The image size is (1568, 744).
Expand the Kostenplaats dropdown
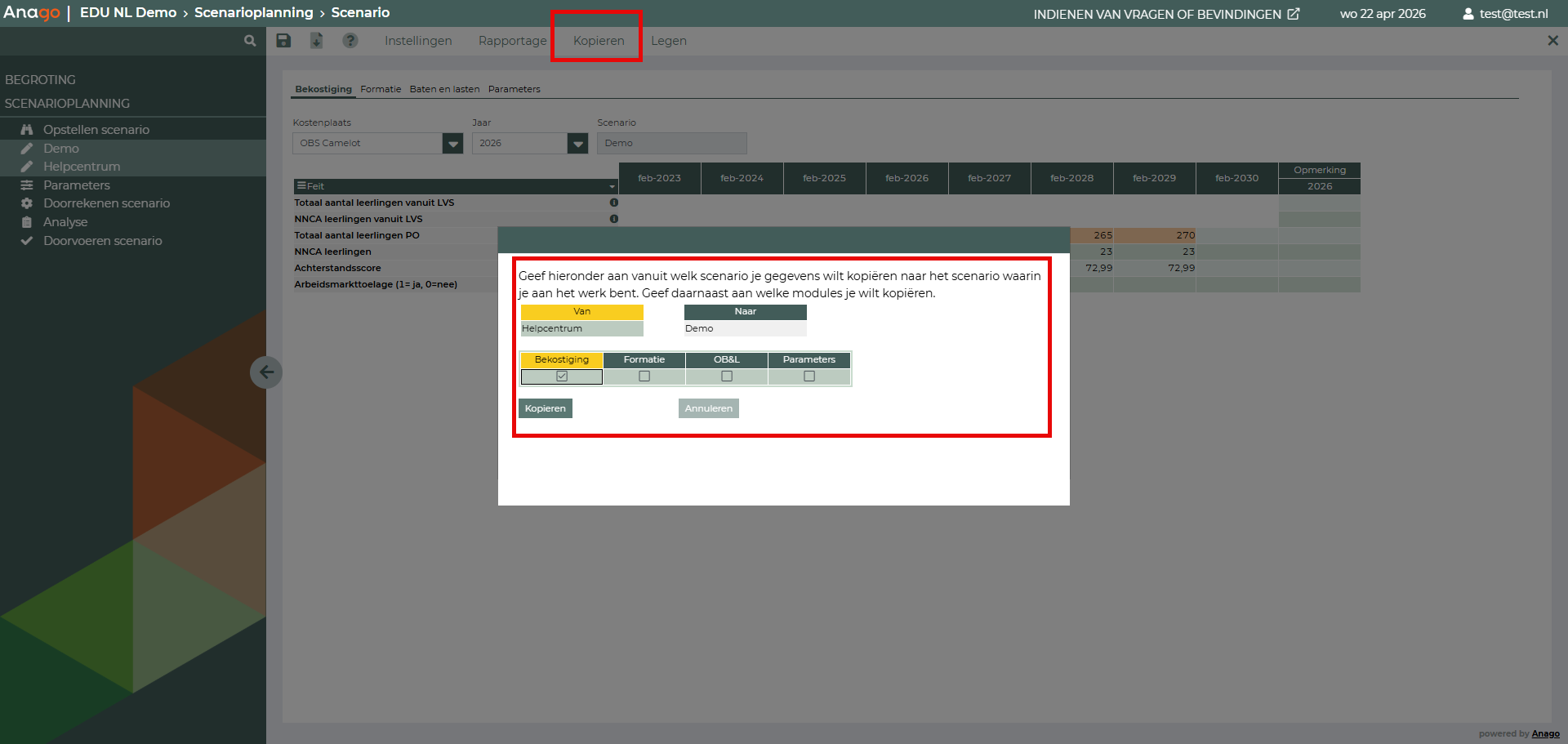[452, 144]
